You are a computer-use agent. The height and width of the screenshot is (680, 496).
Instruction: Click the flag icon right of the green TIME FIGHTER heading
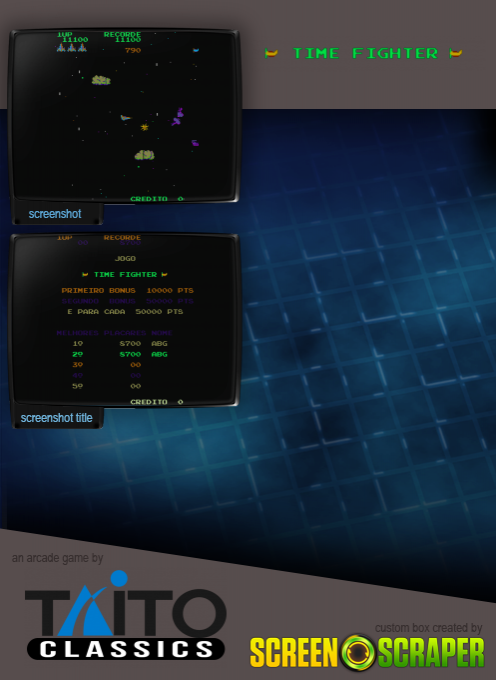455,53
